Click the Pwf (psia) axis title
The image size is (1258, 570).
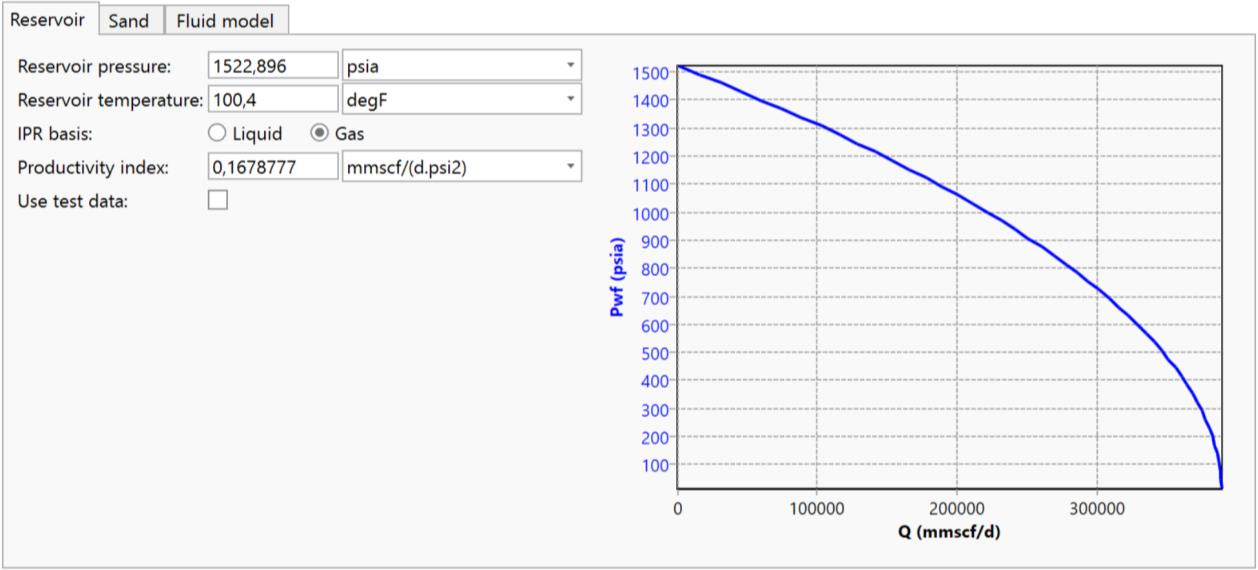point(617,277)
